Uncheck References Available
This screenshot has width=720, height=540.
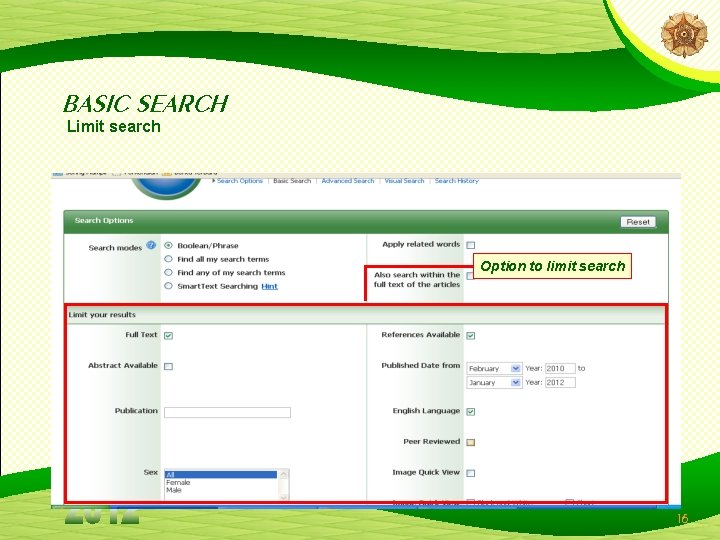tap(471, 336)
